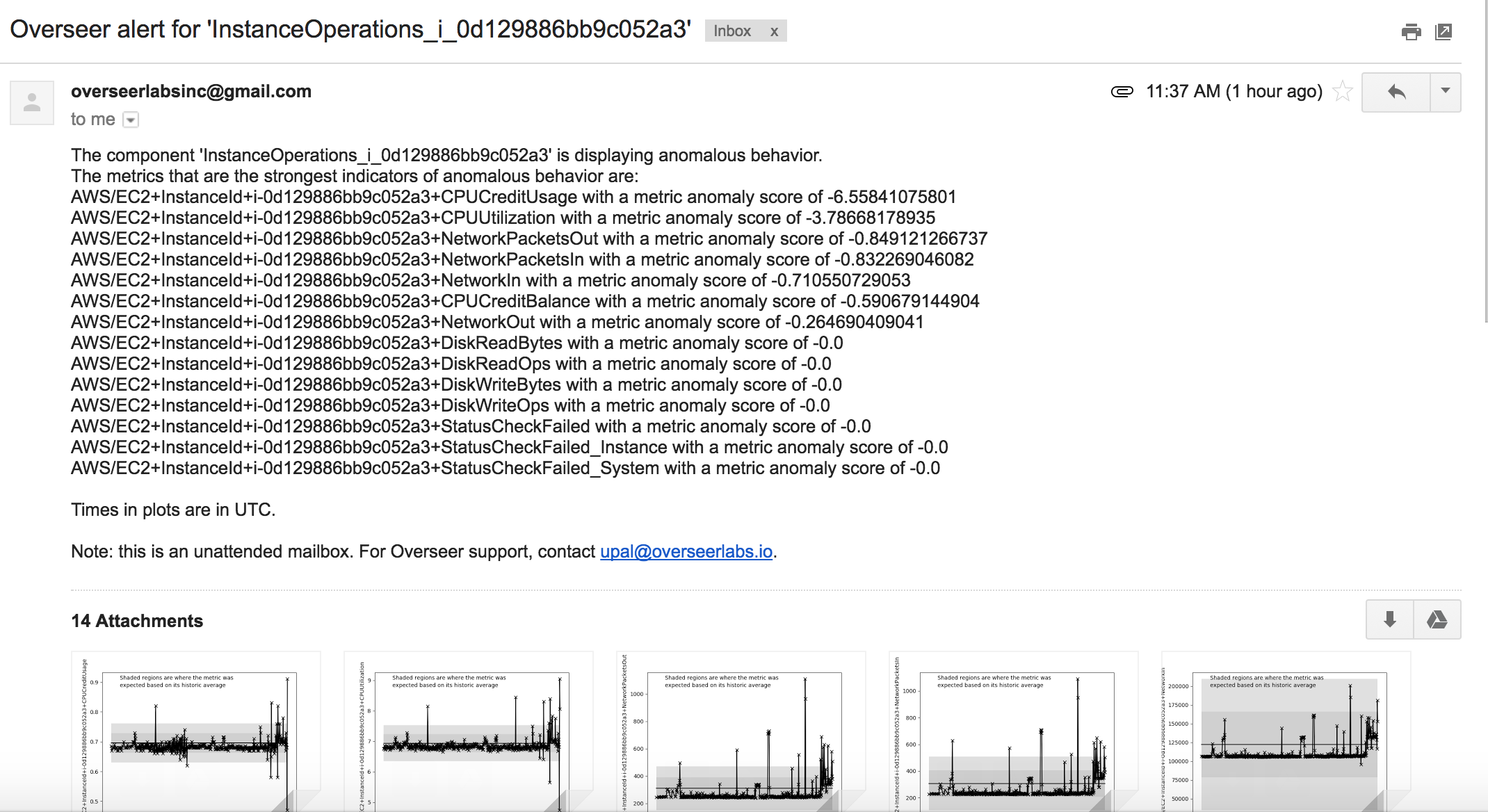The image size is (1488, 812).
Task: Star this Overseer alert email
Action: click(x=1342, y=92)
